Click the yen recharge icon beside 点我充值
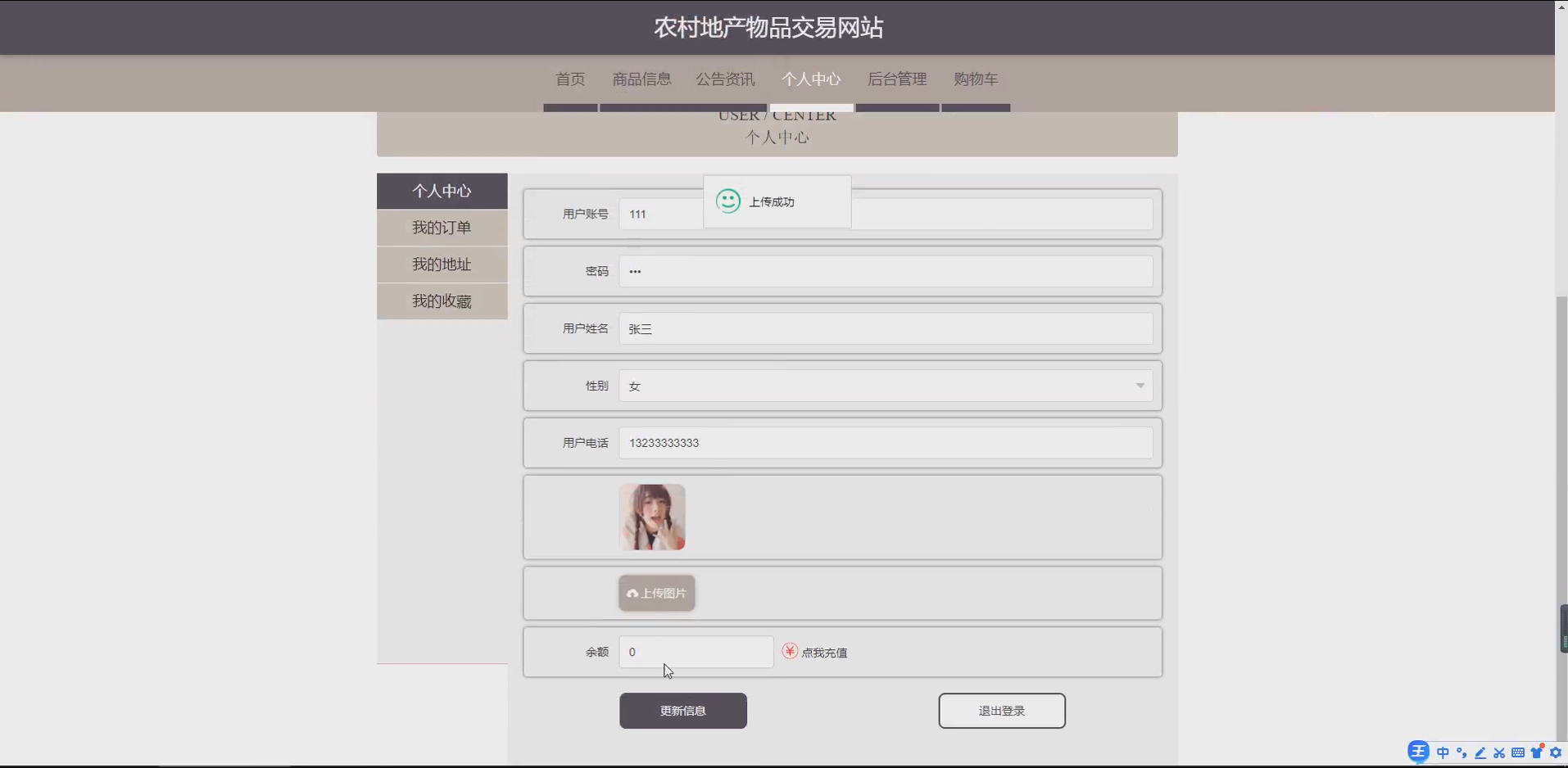The height and width of the screenshot is (768, 1568). [x=790, y=651]
